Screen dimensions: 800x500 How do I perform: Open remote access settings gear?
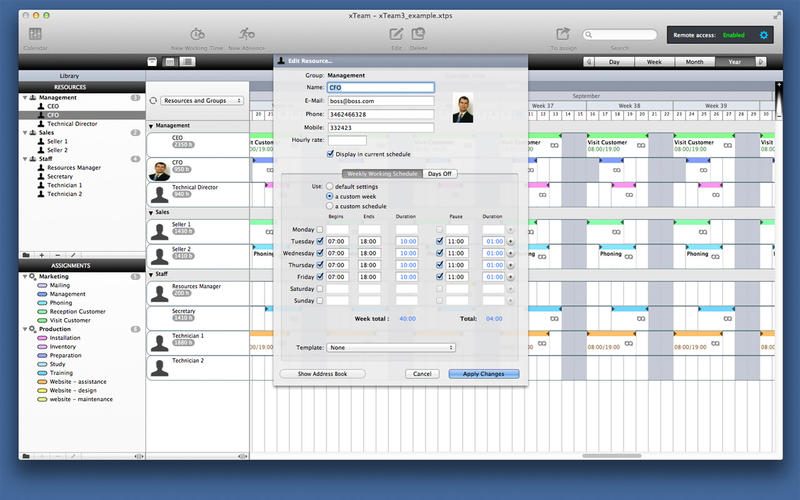click(x=764, y=35)
